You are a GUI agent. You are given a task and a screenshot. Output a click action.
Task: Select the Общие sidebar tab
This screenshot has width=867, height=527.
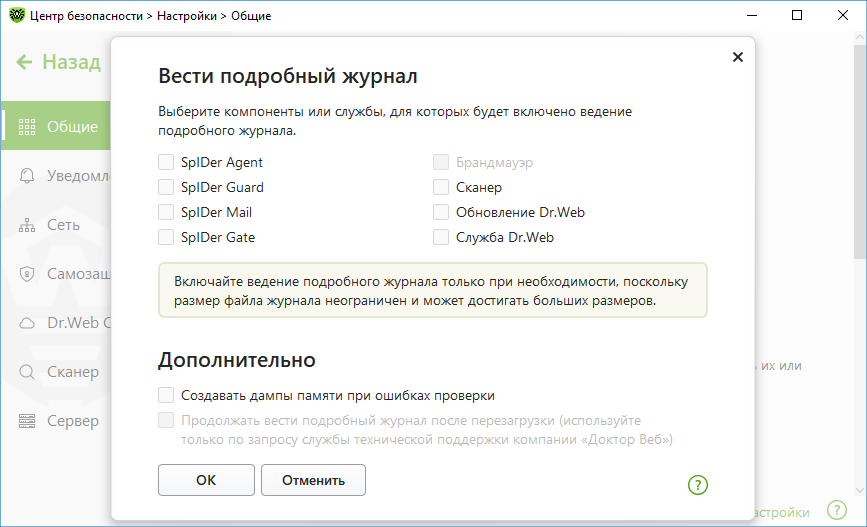[55, 126]
